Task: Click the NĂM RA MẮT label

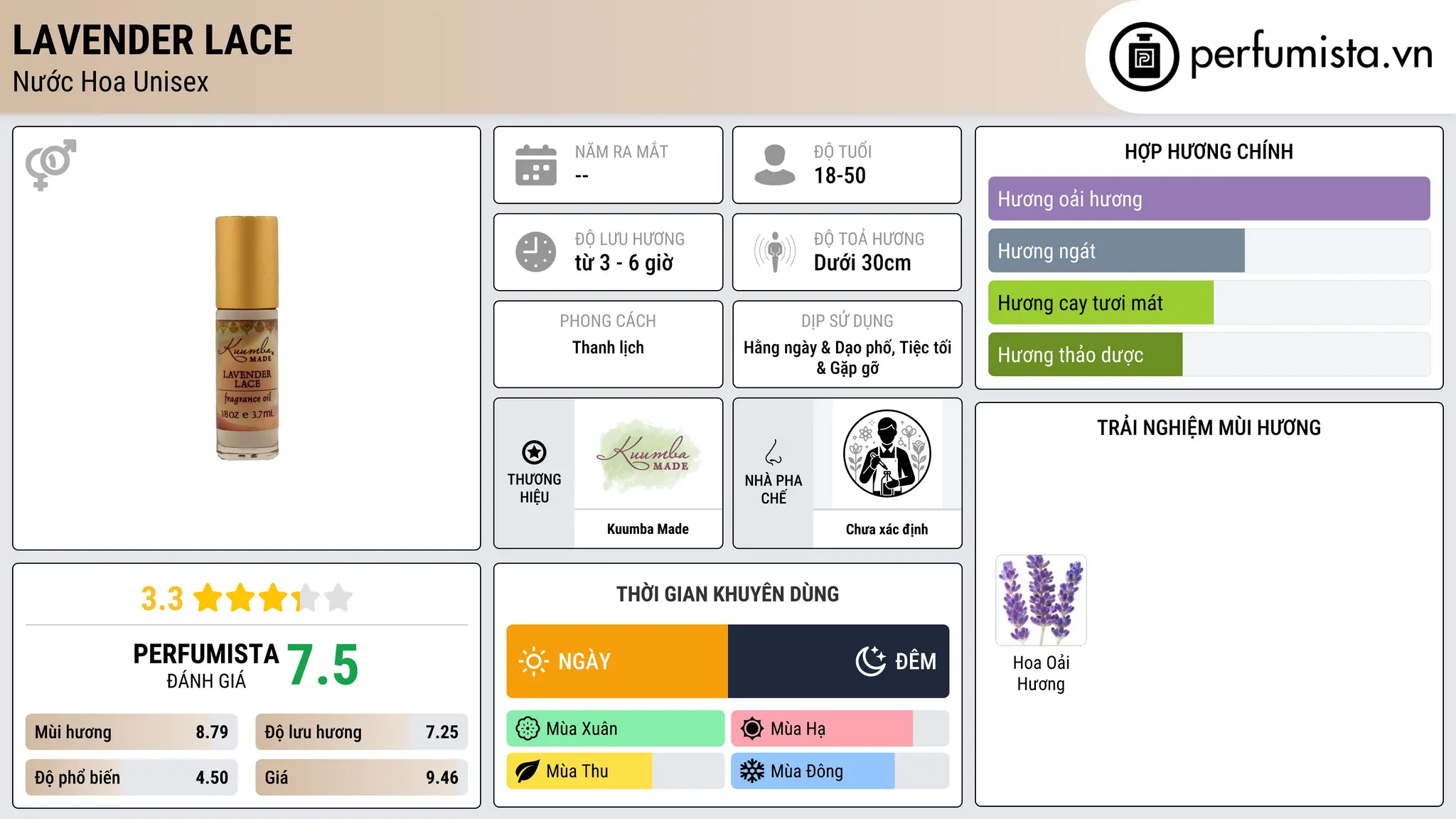Action: [621, 151]
